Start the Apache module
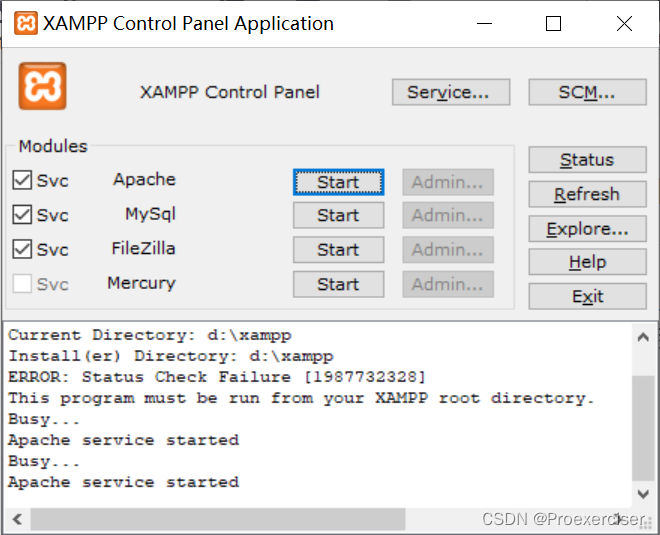 (338, 182)
